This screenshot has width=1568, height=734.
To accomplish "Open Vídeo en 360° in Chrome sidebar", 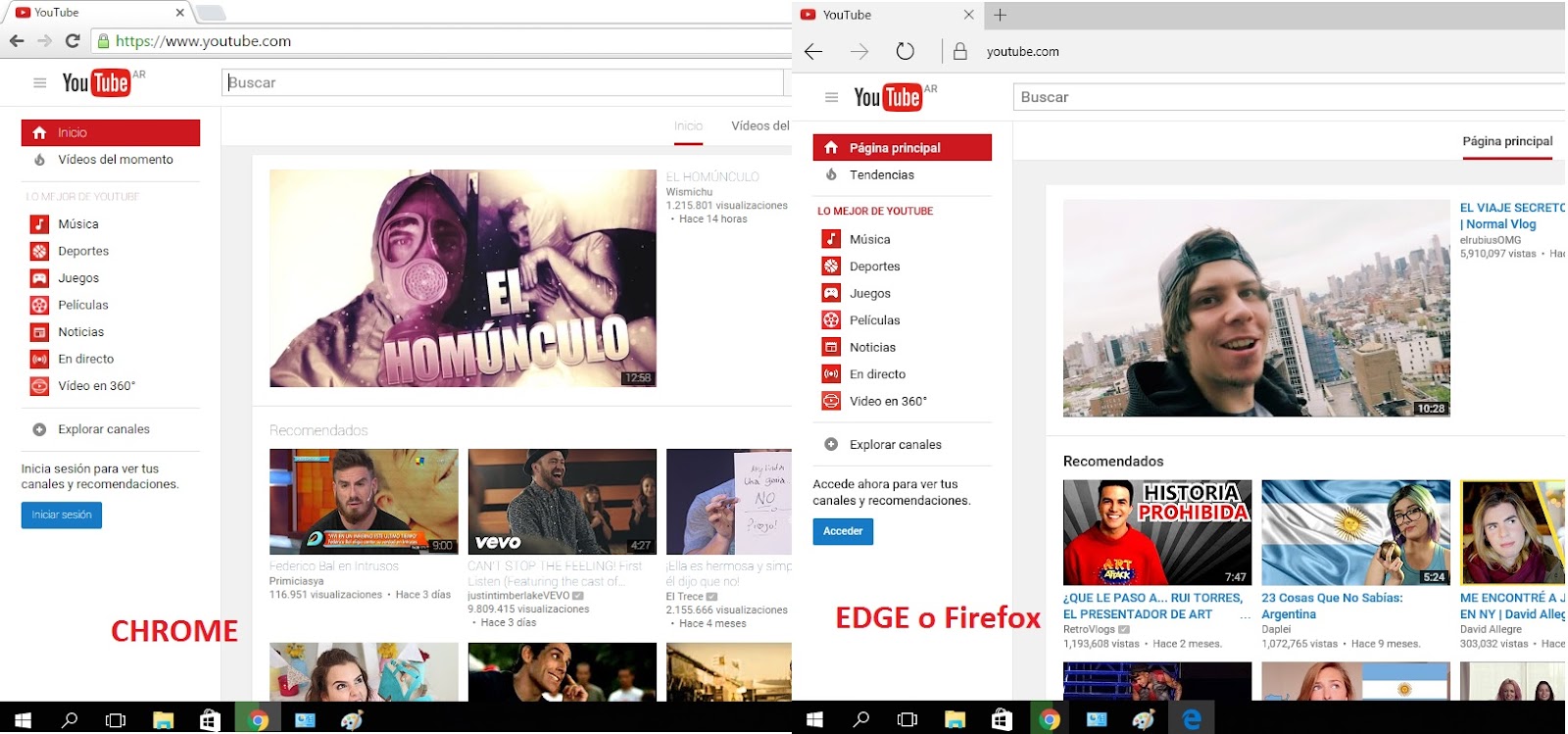I will tap(96, 385).
